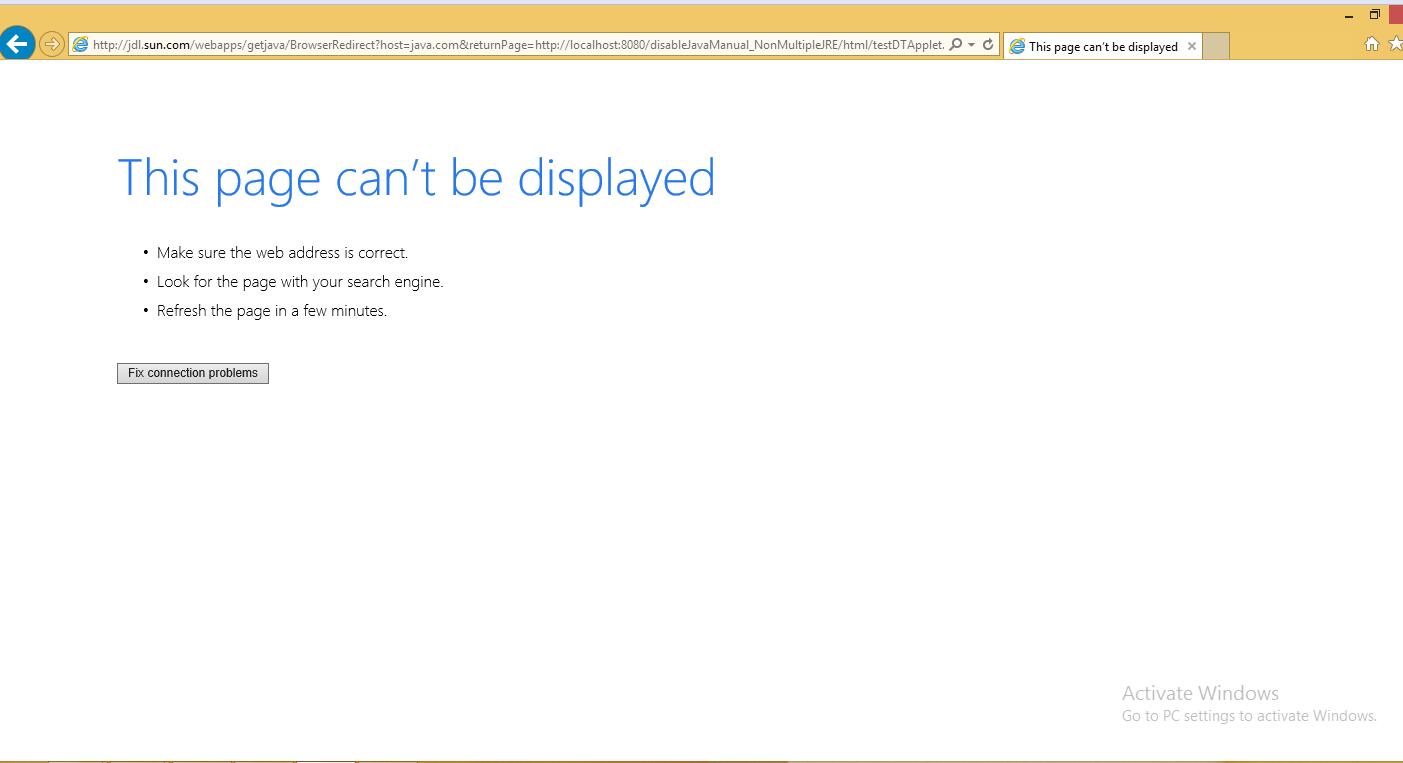
Task: Click the magnifier search icon in address bar
Action: point(955,45)
